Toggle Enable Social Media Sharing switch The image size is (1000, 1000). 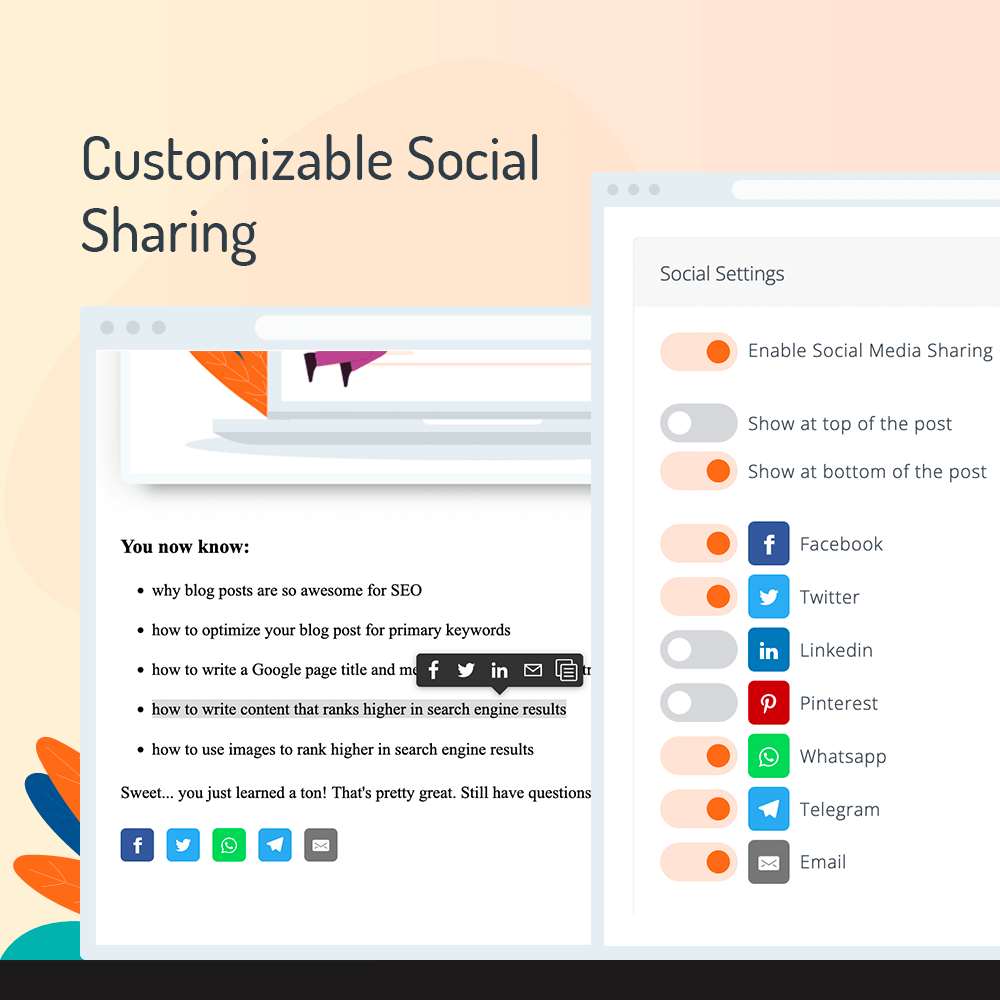pyautogui.click(x=698, y=351)
